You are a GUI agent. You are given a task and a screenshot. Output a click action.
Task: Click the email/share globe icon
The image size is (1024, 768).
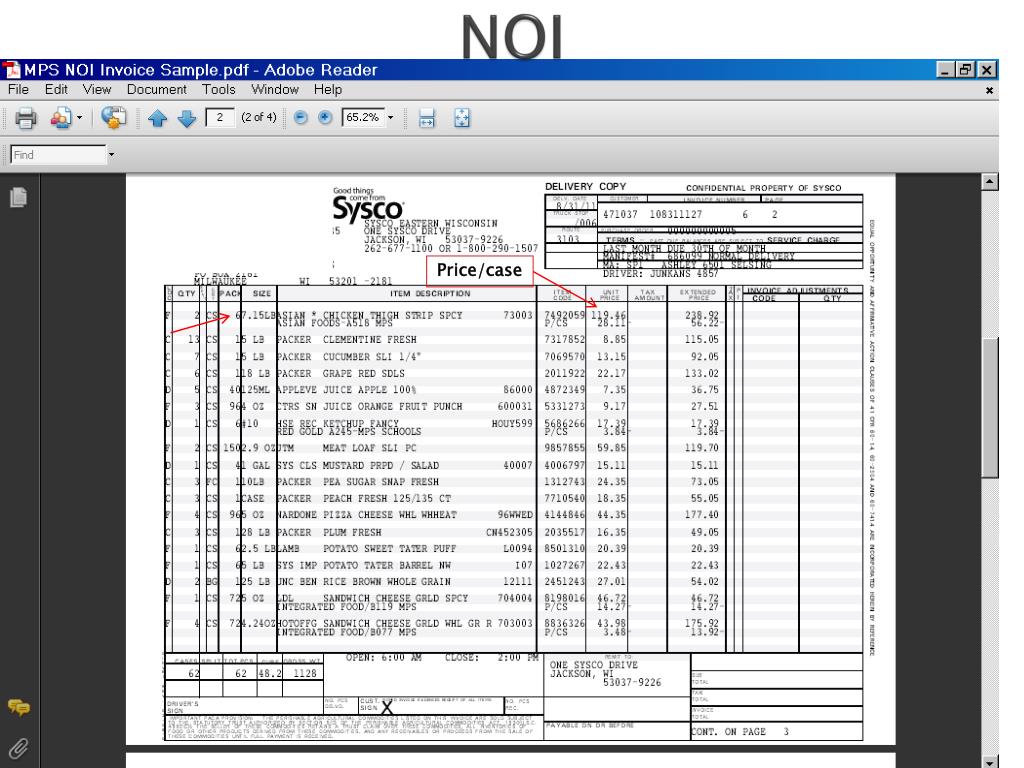tap(113, 118)
